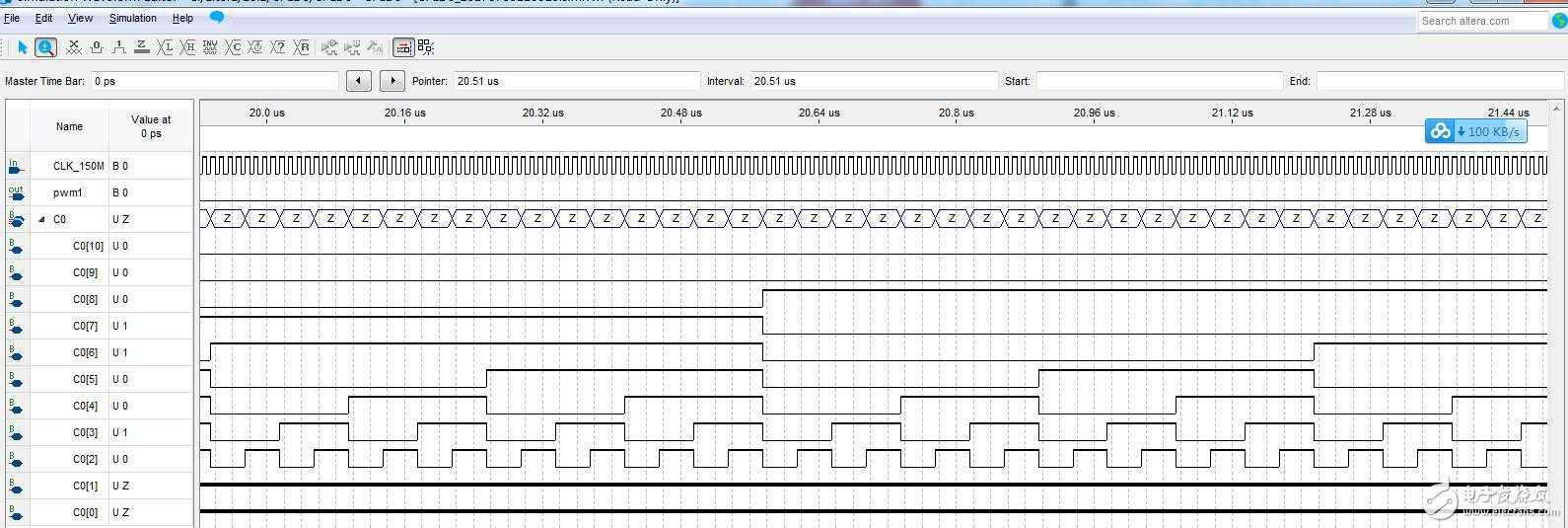
Task: Toggle Snap to Transition button
Action: pos(426,46)
